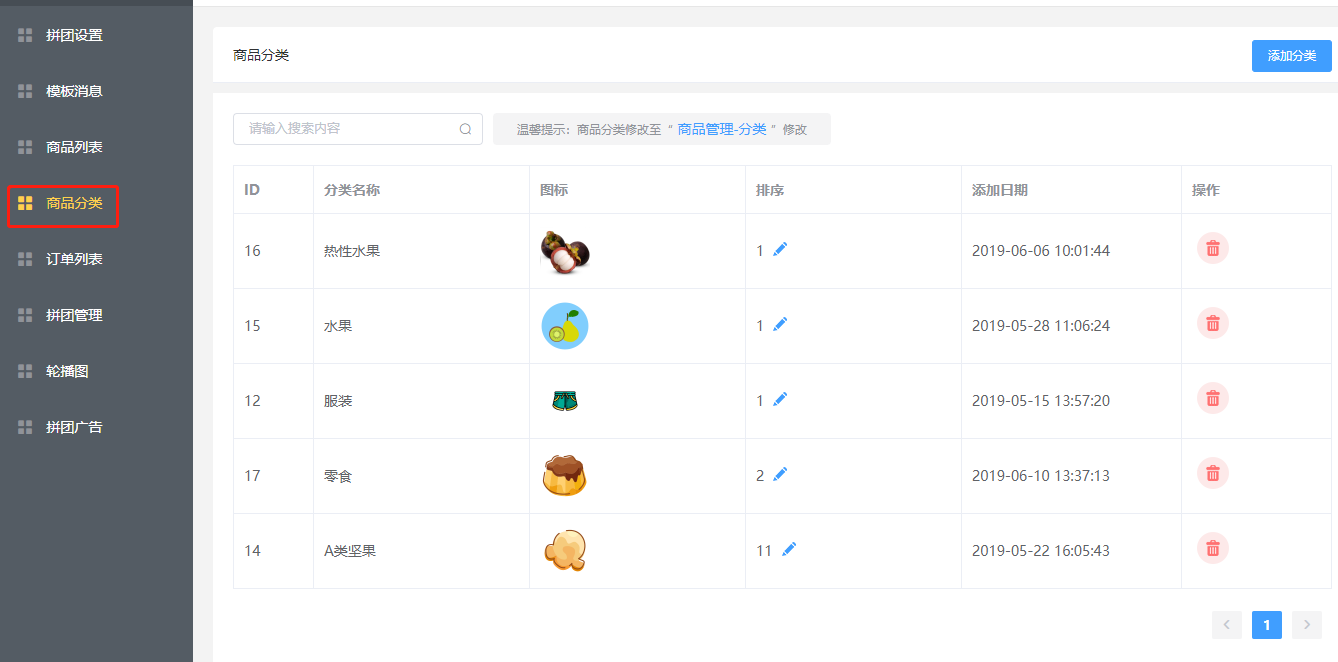
Task: Remove the 服装 category via trash icon
Action: click(1212, 399)
